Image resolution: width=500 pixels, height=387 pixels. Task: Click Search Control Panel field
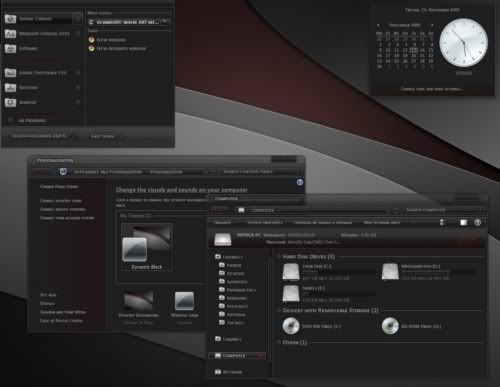pos(262,172)
